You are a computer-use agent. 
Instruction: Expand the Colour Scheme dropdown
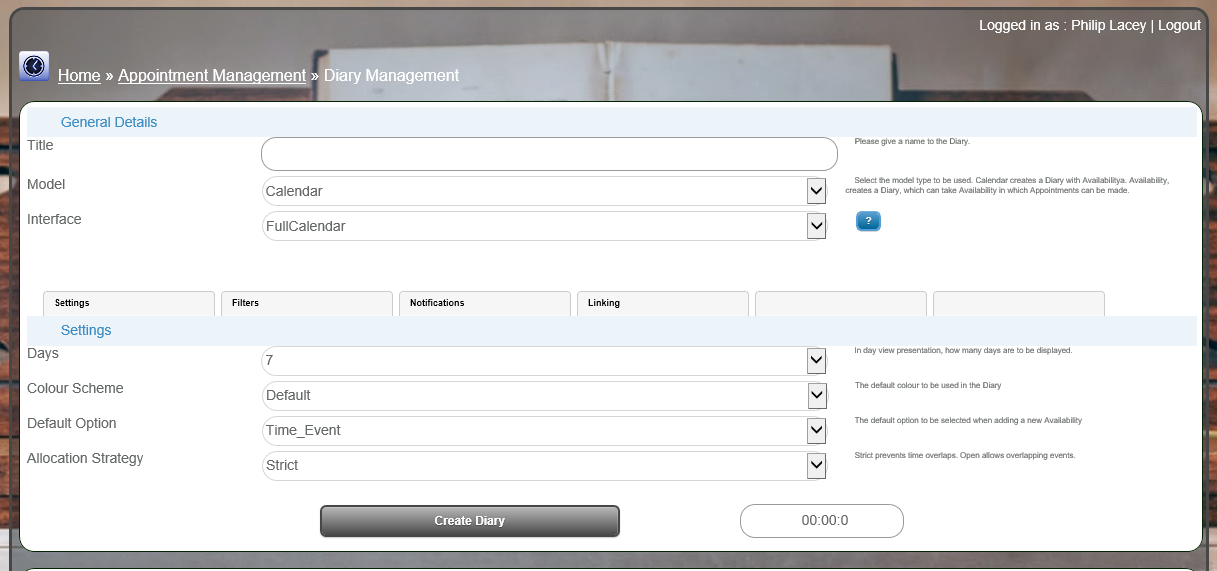[544, 395]
